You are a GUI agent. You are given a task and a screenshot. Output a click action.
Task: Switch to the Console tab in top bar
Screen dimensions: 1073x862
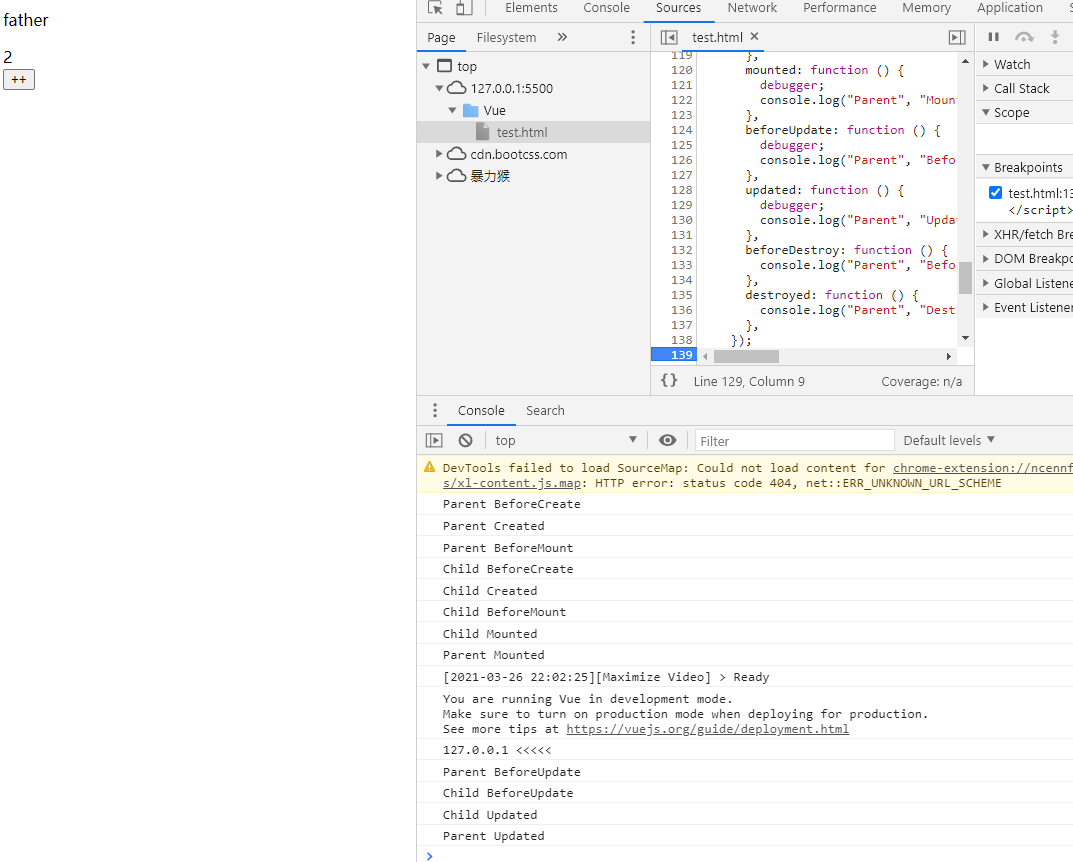tap(606, 8)
